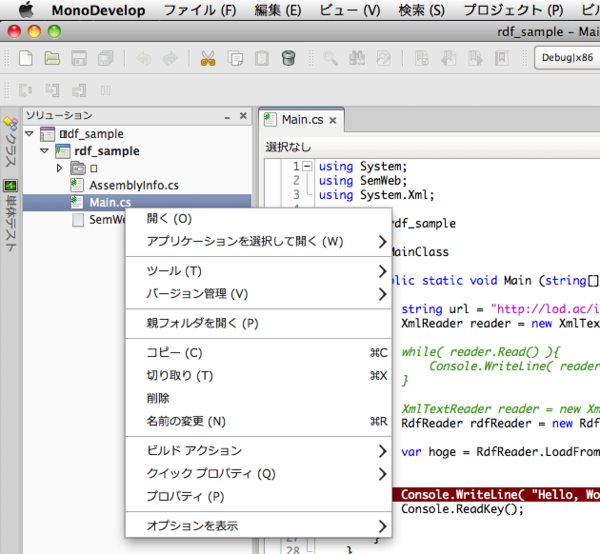Expand the ツール (T) submenu
Screen dimensions: 600x554
coord(258,271)
